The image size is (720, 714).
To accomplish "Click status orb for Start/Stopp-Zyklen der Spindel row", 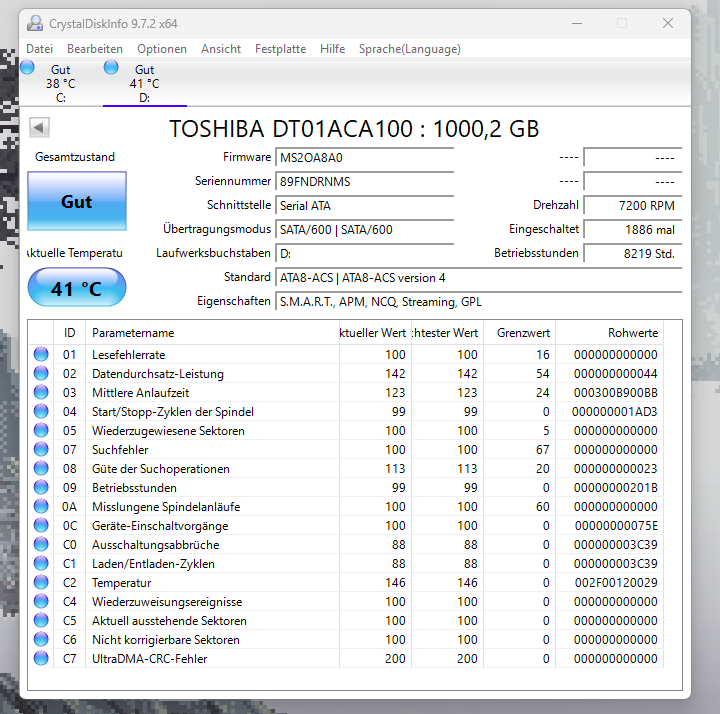I will pos(41,411).
